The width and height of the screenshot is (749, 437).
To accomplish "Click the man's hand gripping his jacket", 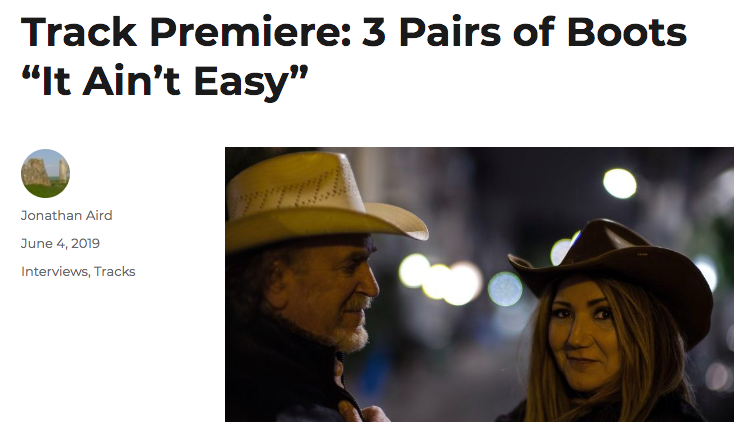I will 361,412.
